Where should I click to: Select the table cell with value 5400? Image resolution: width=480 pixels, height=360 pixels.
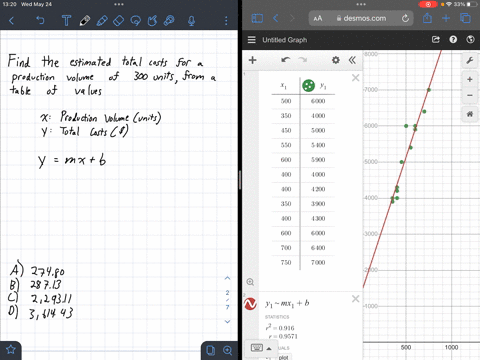[318, 145]
